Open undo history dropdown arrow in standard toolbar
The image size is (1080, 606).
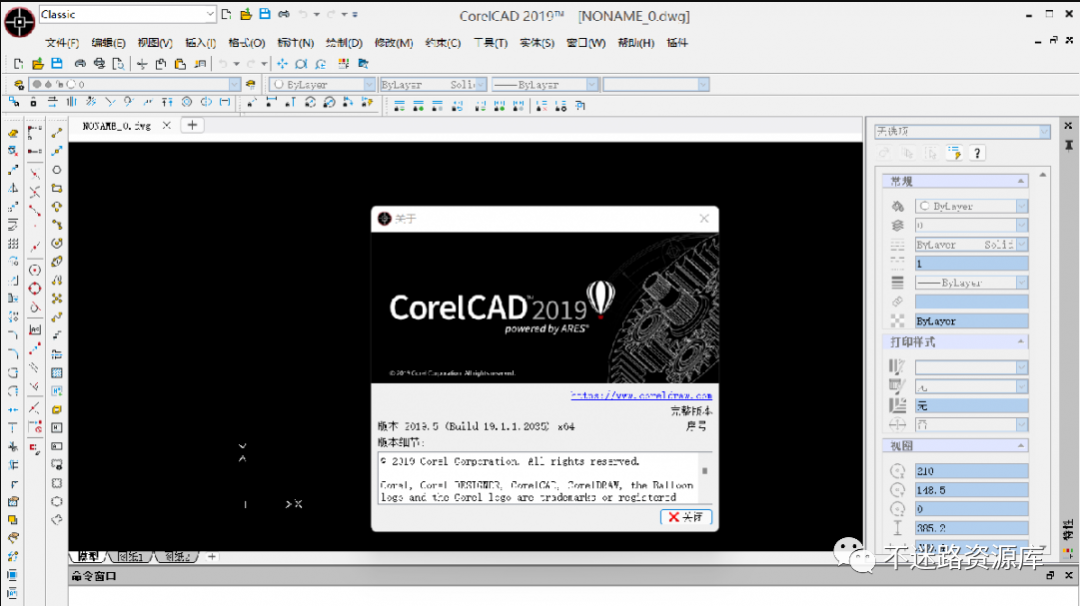coord(236,64)
